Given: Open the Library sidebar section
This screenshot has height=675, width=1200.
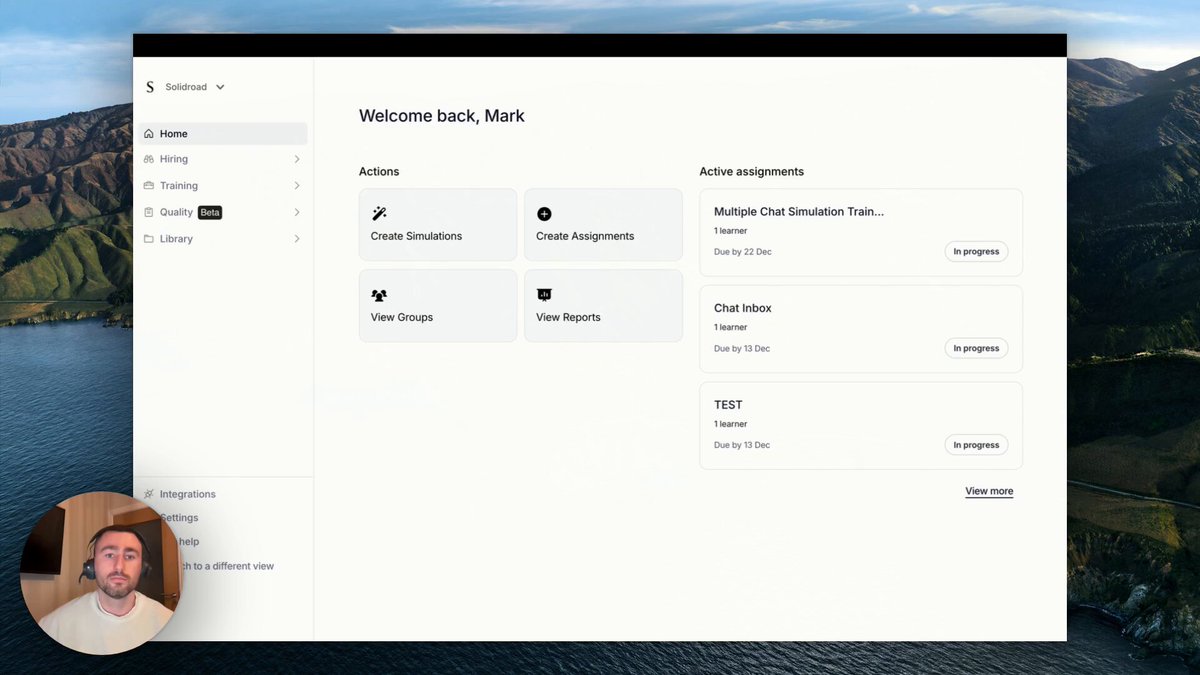Looking at the screenshot, I should coord(223,239).
